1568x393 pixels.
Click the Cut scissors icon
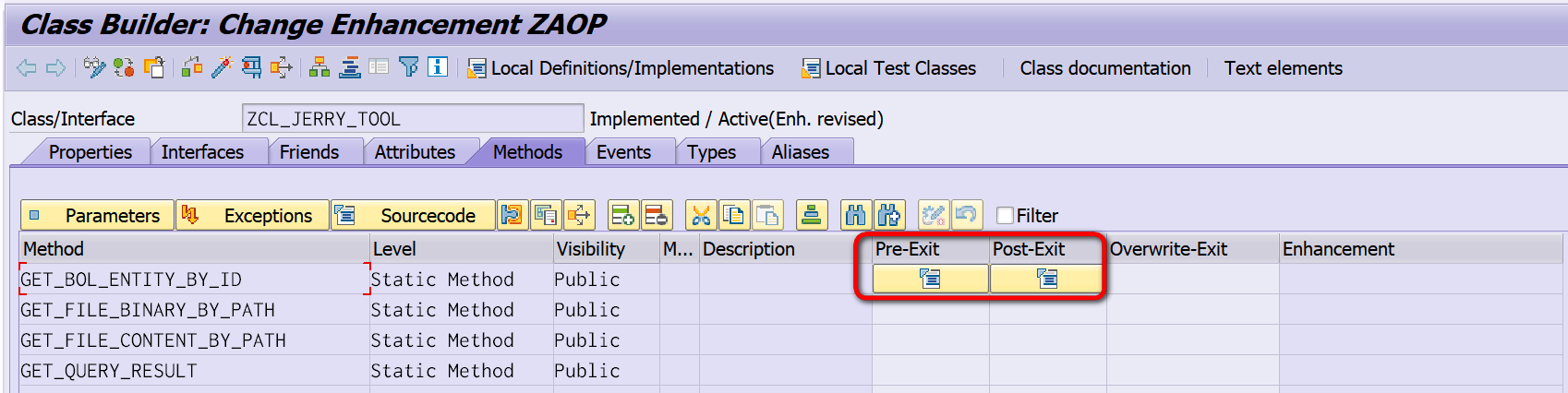(x=701, y=216)
